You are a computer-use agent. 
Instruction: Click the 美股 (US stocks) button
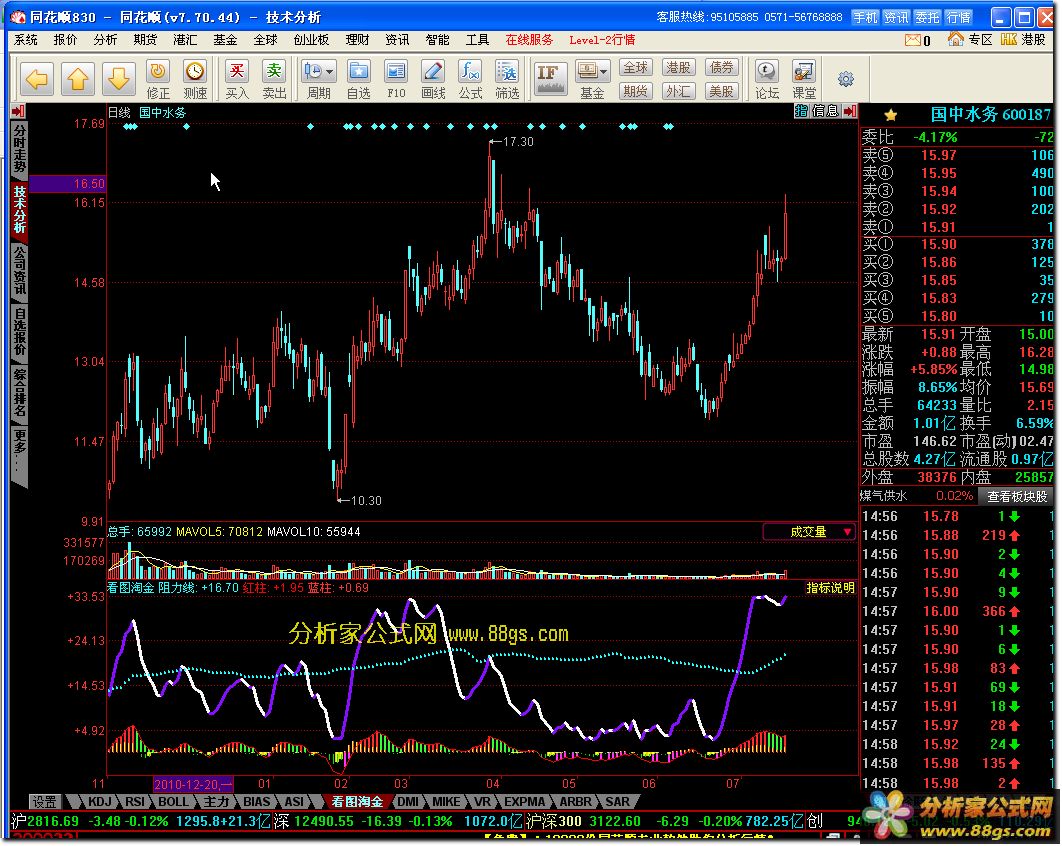point(721,91)
